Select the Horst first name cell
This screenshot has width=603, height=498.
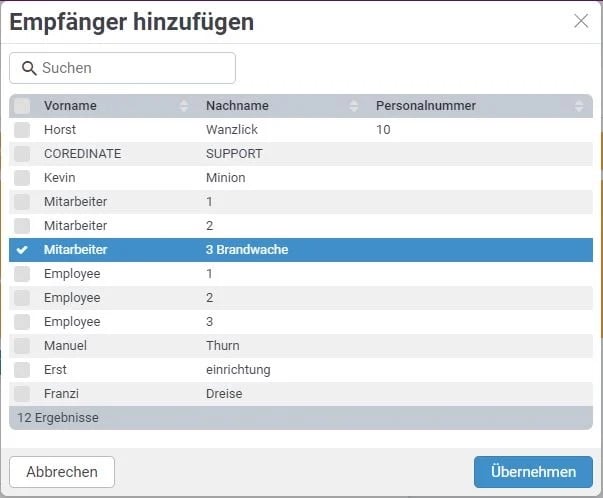(x=60, y=130)
